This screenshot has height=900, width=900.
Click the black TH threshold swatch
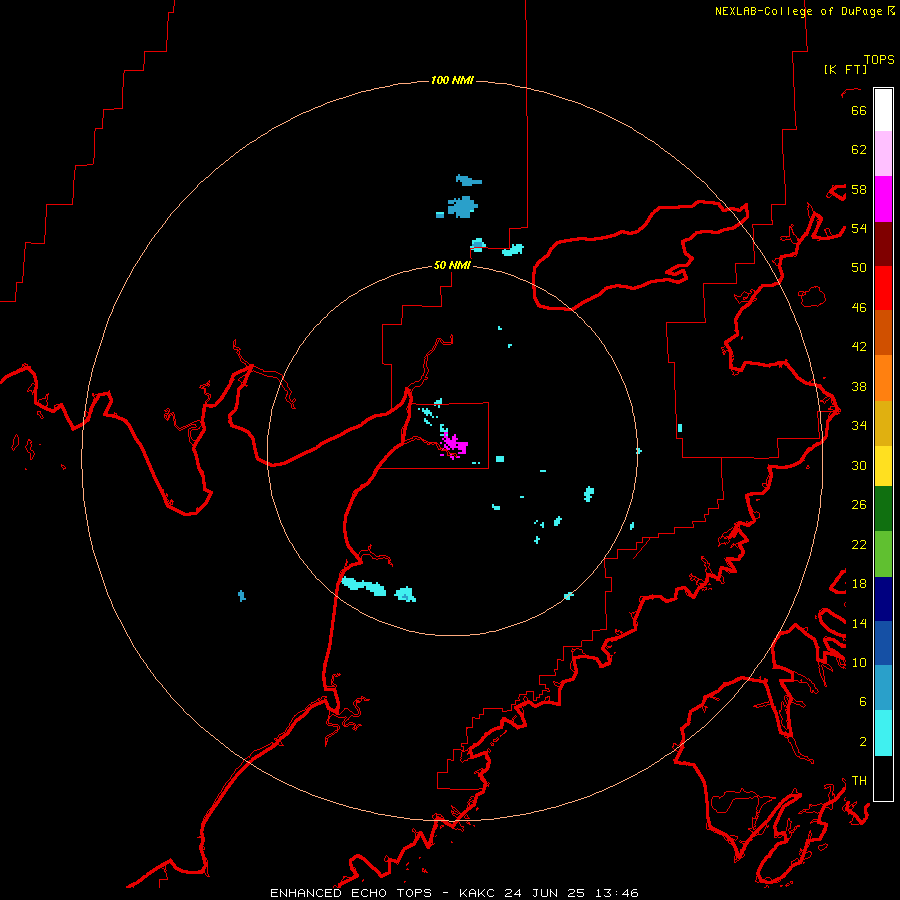[883, 778]
